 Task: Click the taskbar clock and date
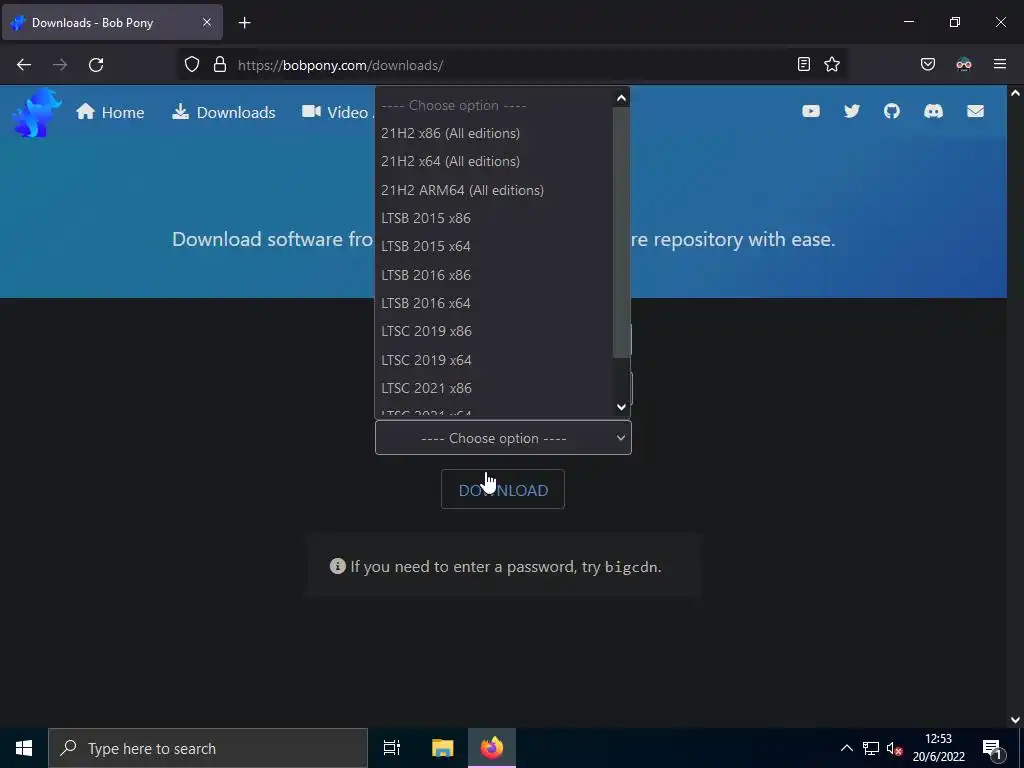(938, 748)
